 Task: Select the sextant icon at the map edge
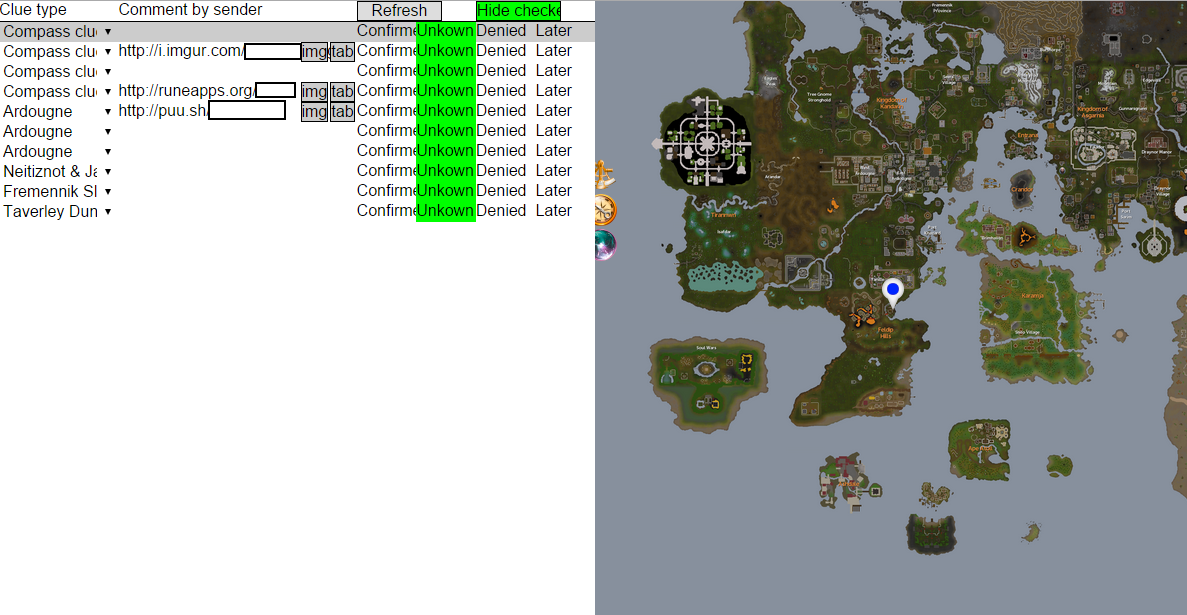click(604, 176)
